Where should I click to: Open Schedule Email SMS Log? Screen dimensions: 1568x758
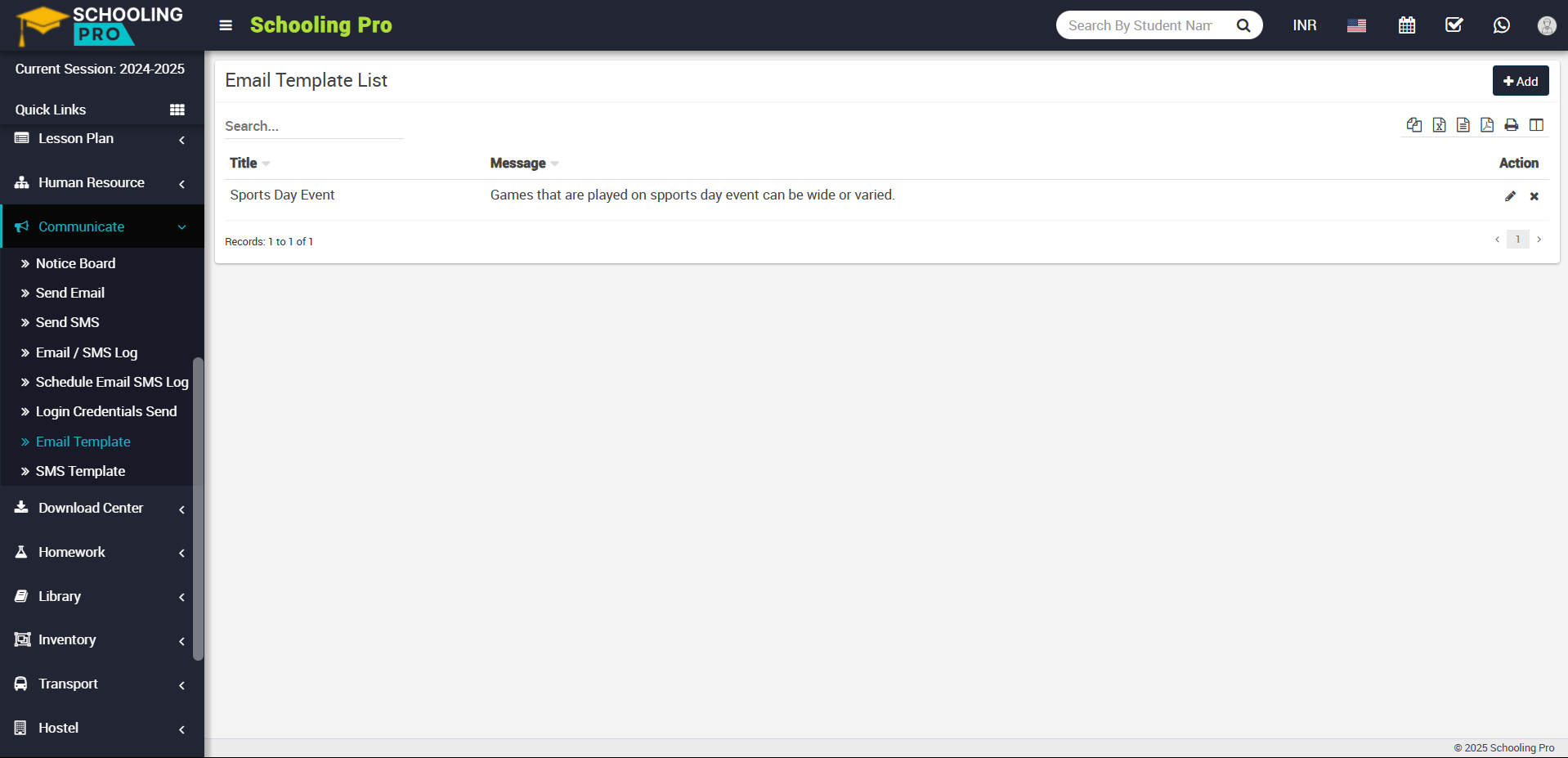[112, 382]
